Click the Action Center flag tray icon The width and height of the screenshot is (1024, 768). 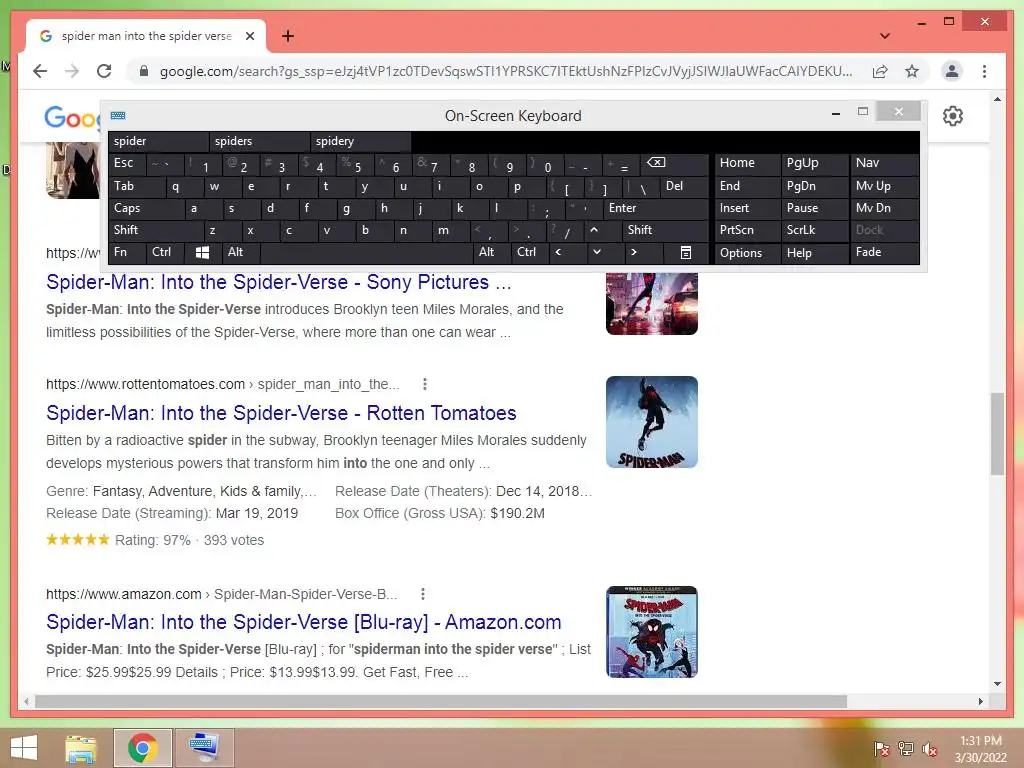point(882,749)
